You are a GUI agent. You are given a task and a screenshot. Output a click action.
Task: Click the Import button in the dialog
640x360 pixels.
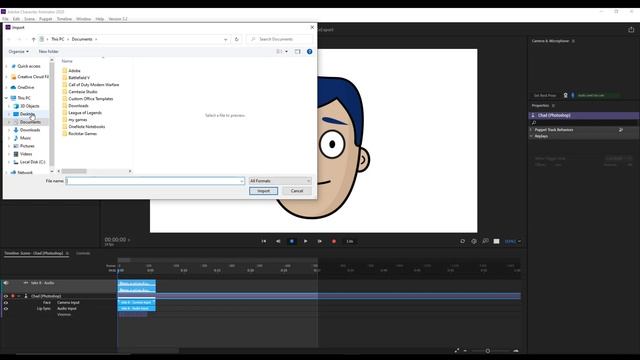point(263,191)
